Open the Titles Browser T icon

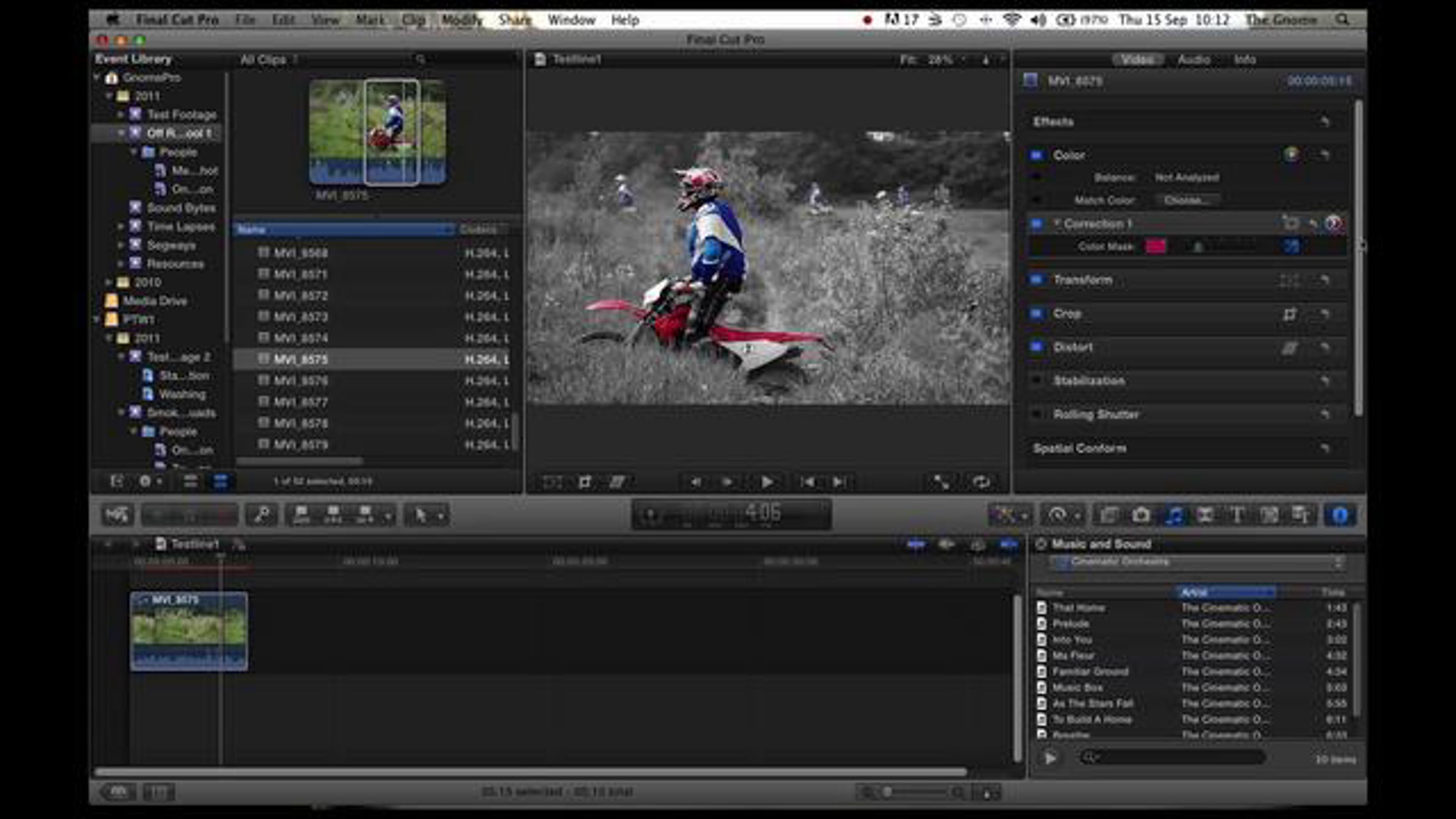click(x=1237, y=515)
